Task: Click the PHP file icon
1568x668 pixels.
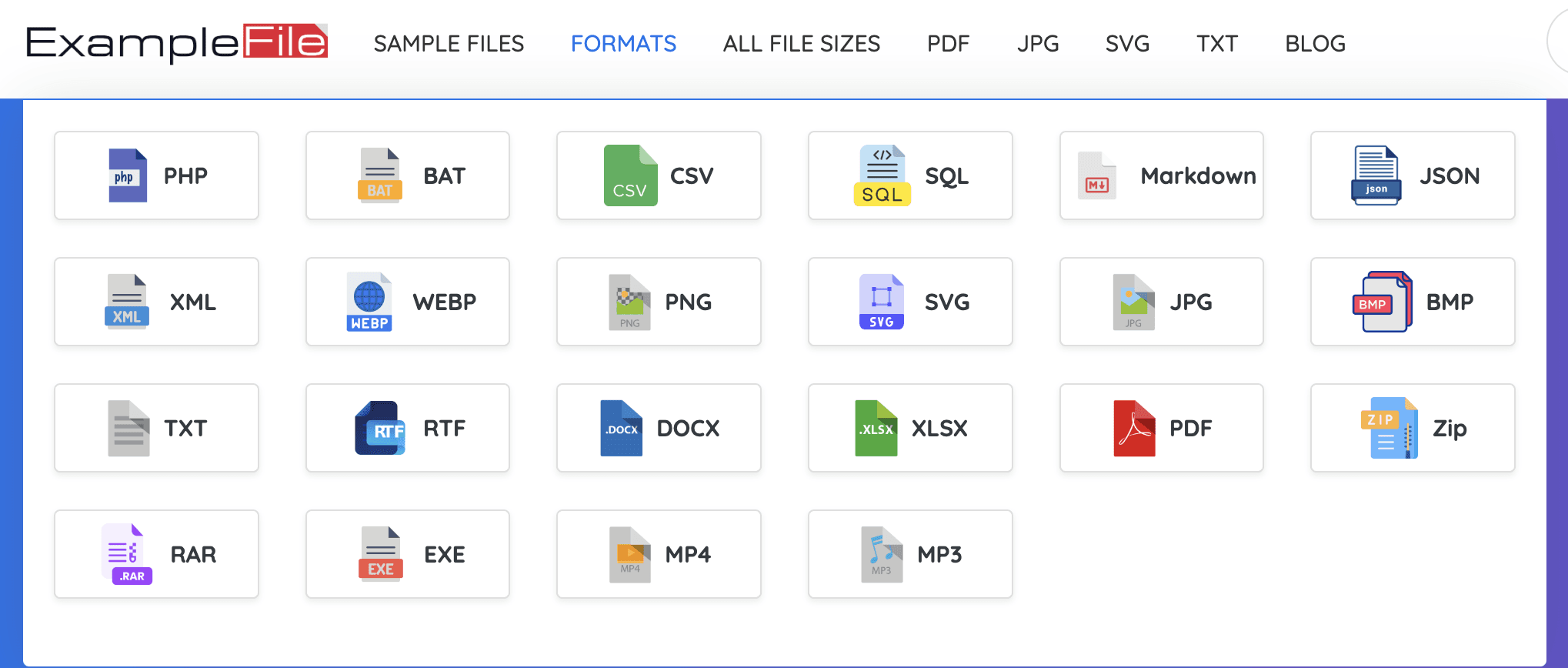Action: pos(128,175)
